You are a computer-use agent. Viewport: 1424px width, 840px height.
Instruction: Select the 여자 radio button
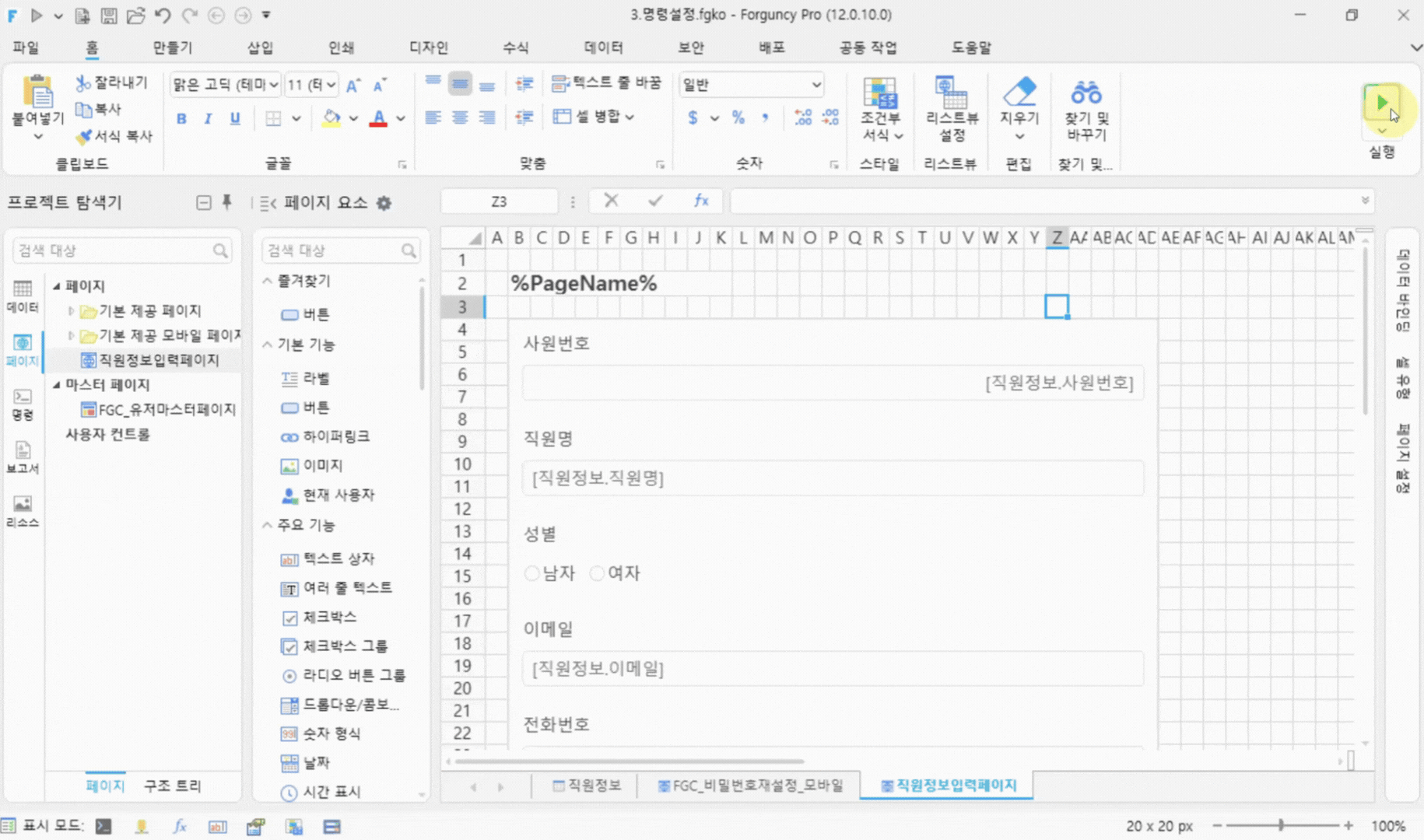[597, 573]
